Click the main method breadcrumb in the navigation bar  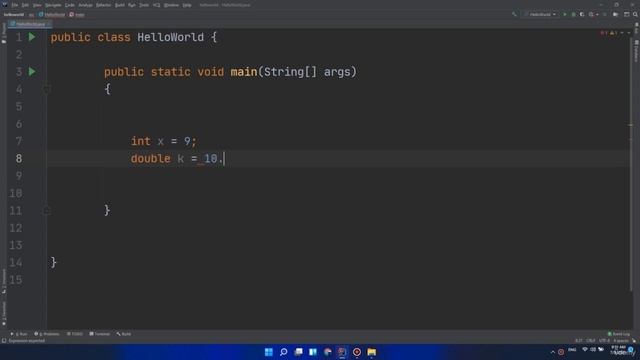click(x=77, y=15)
